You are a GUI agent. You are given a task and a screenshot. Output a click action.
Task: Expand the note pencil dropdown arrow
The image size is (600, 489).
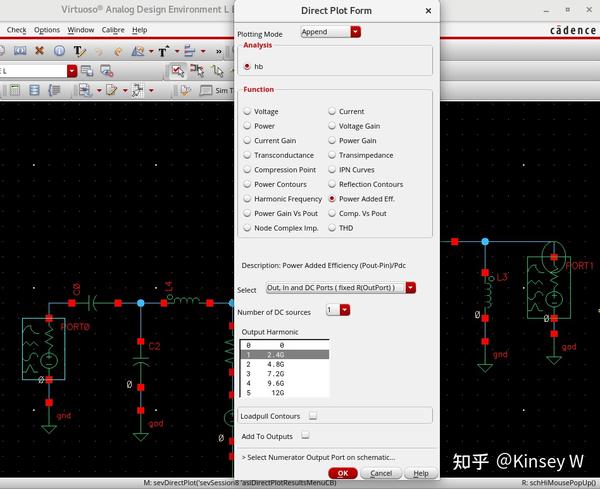pos(125,91)
